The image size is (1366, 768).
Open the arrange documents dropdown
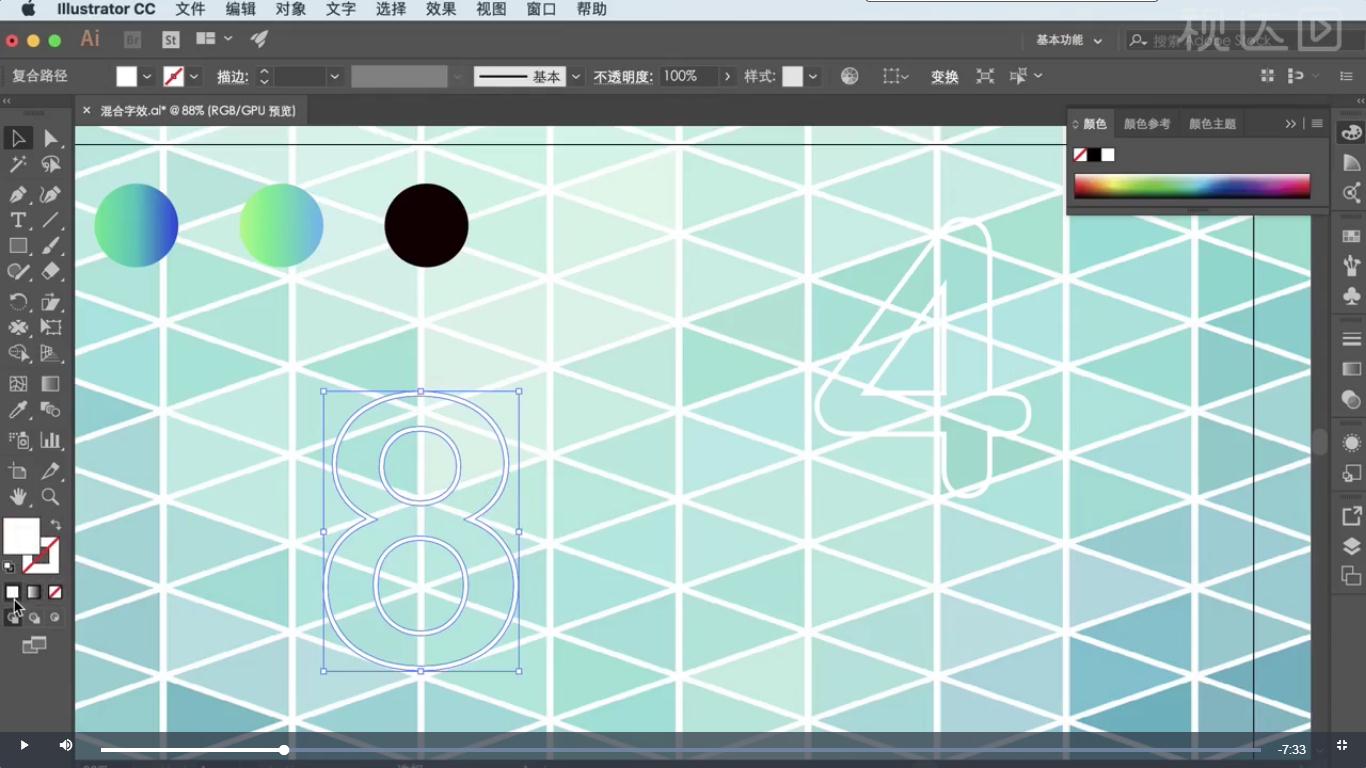click(x=215, y=39)
